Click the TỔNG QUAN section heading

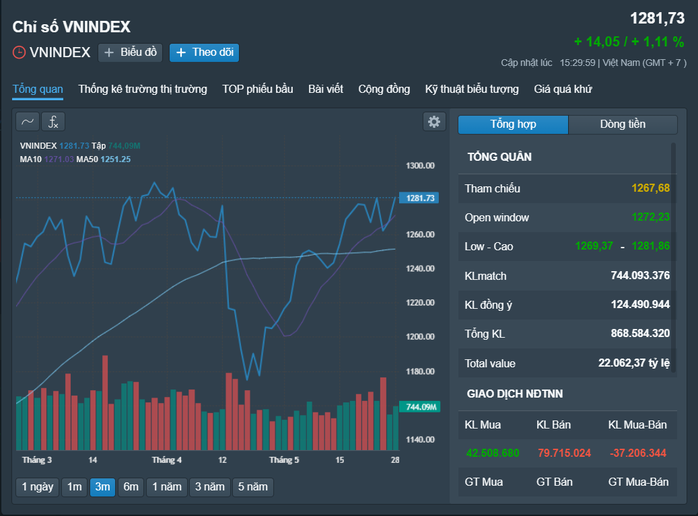coord(499,157)
